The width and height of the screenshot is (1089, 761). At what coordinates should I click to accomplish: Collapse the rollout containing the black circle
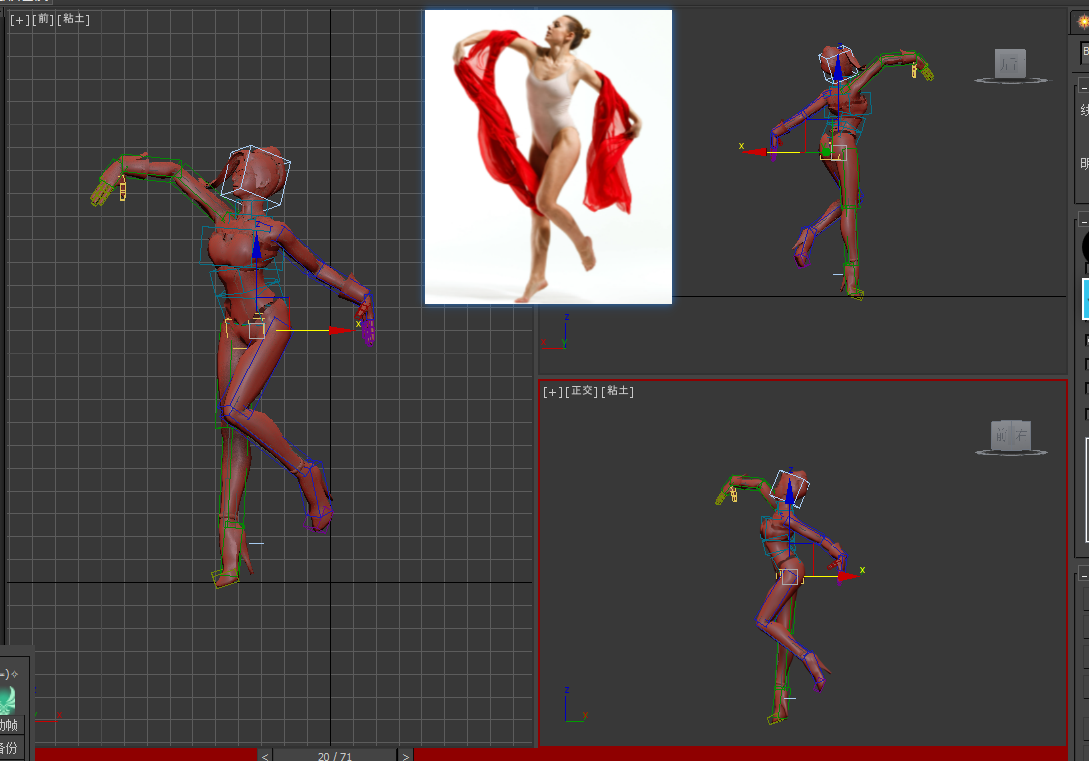[1084, 224]
